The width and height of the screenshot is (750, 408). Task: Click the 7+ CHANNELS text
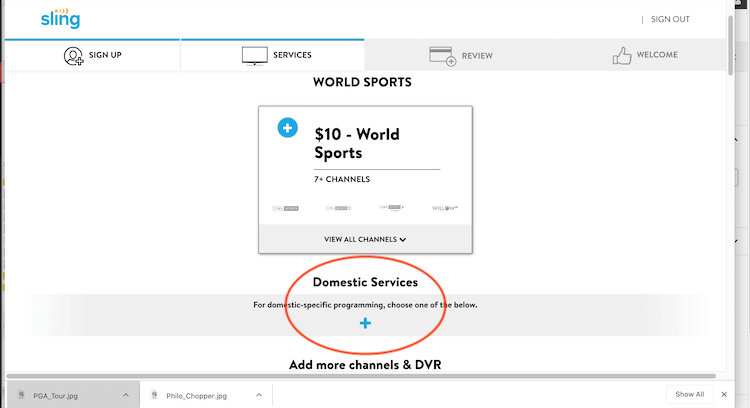tap(342, 179)
